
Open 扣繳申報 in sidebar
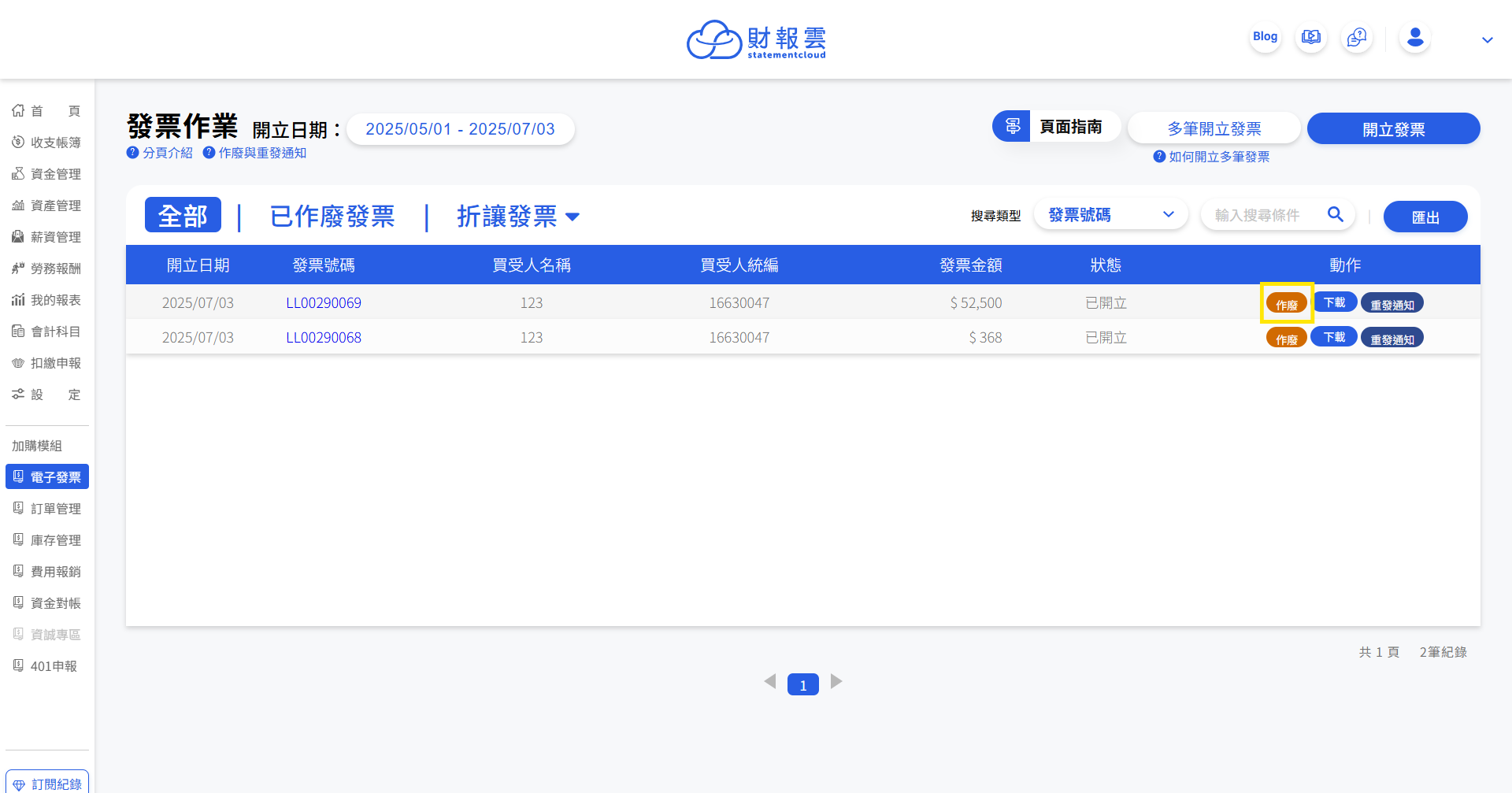46,363
